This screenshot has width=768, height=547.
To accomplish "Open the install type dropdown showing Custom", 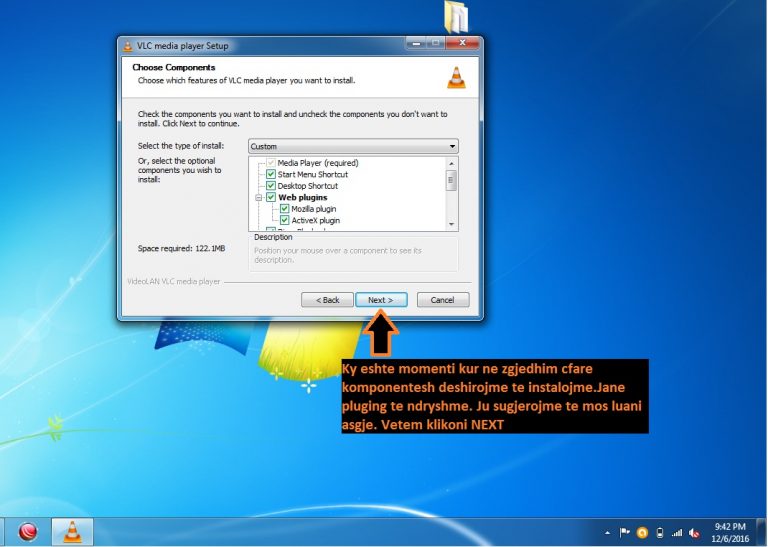I will (x=353, y=146).
